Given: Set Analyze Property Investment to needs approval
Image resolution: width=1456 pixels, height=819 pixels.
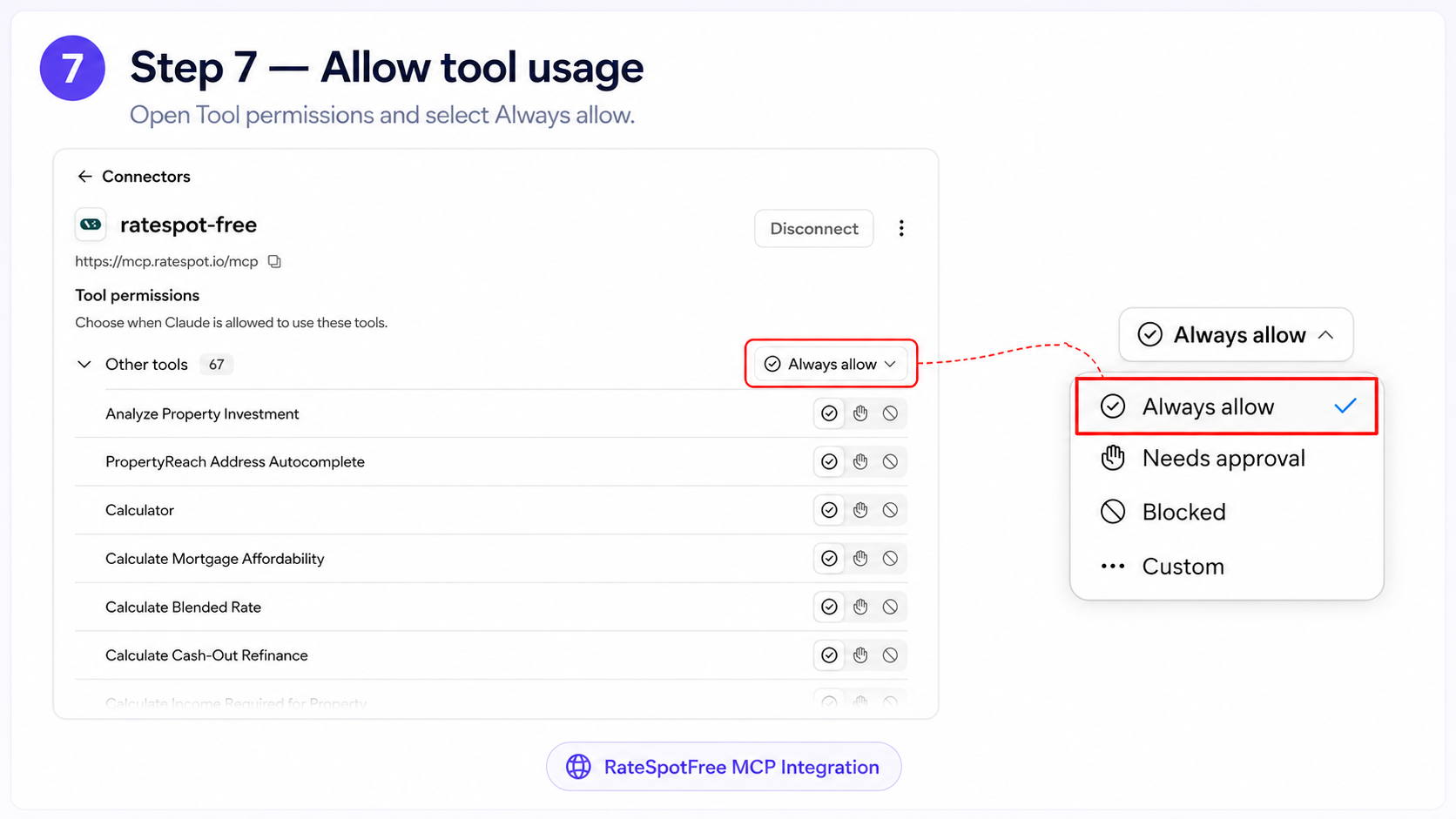Looking at the screenshot, I should (860, 413).
